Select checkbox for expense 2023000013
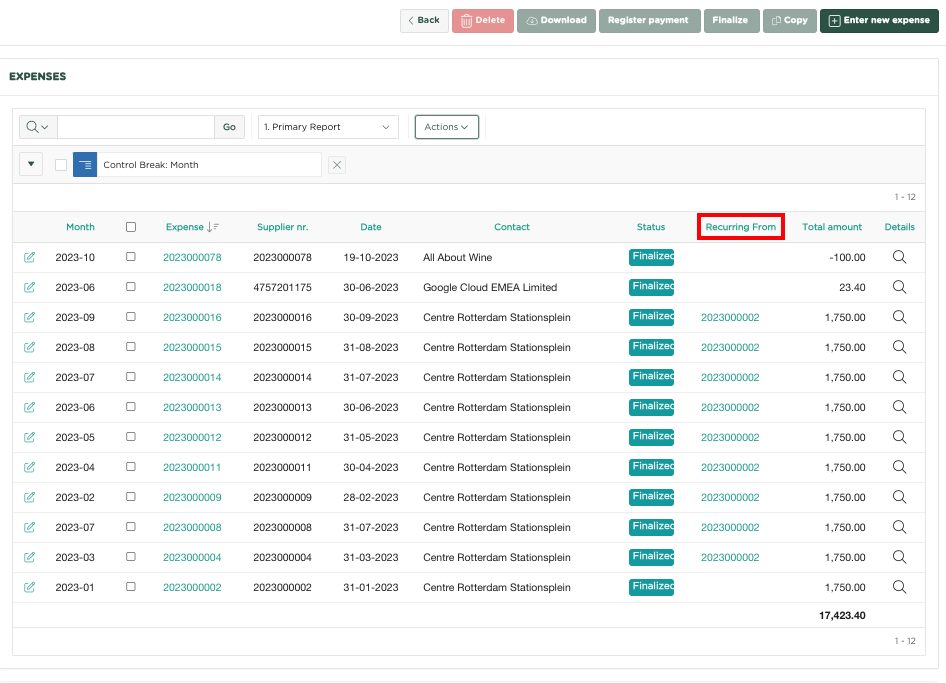The height and width of the screenshot is (683, 946). pos(131,407)
